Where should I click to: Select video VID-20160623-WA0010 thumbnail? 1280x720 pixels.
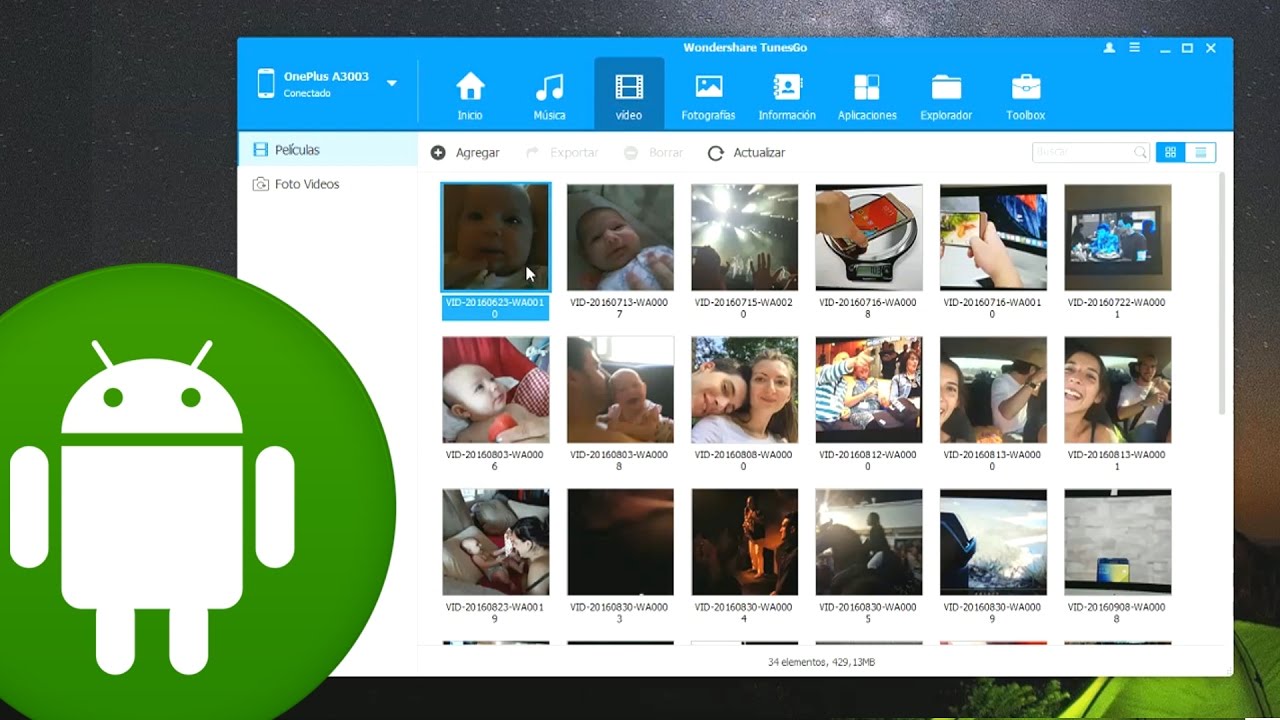[496, 237]
